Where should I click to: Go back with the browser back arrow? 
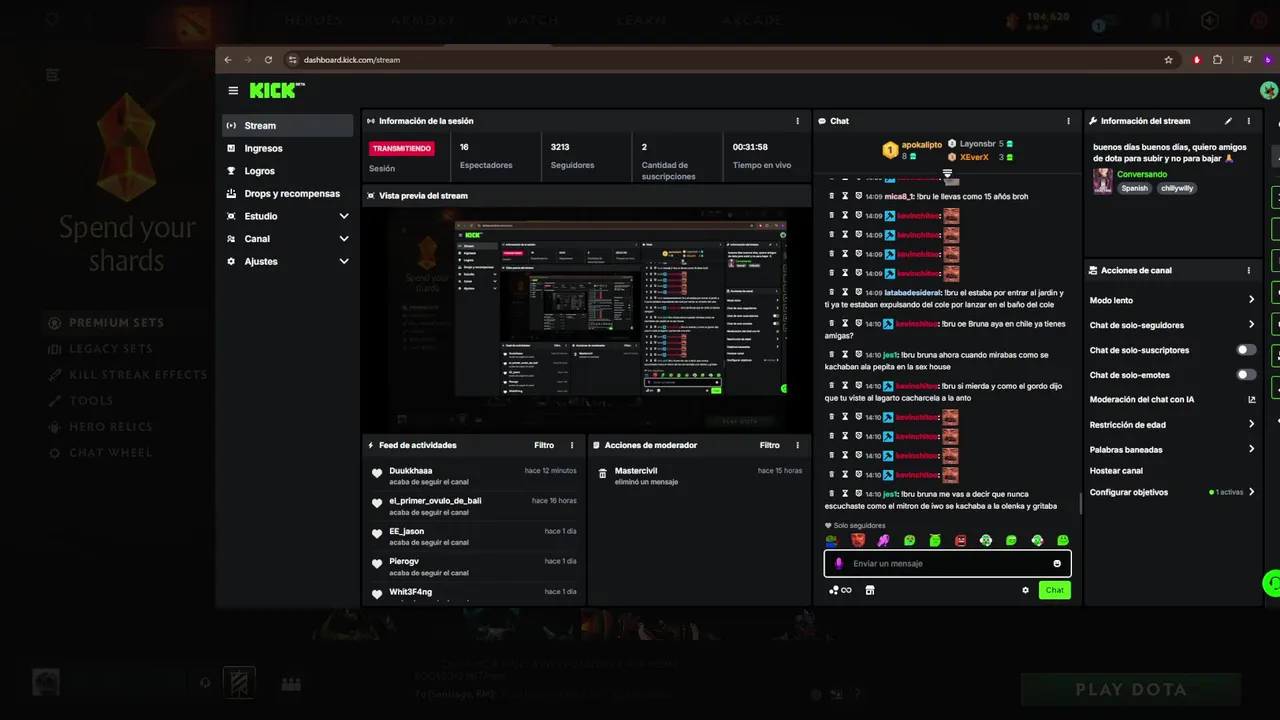228,60
